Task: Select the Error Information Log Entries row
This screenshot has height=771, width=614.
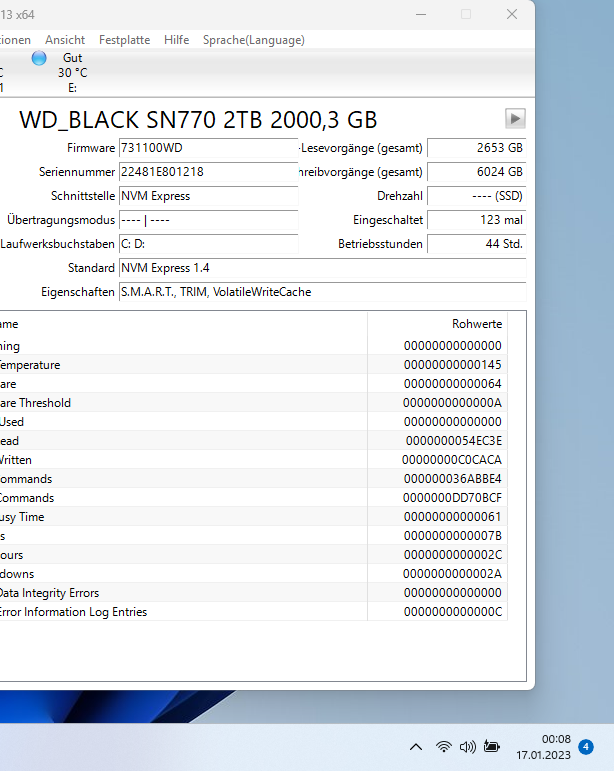Action: [x=254, y=612]
